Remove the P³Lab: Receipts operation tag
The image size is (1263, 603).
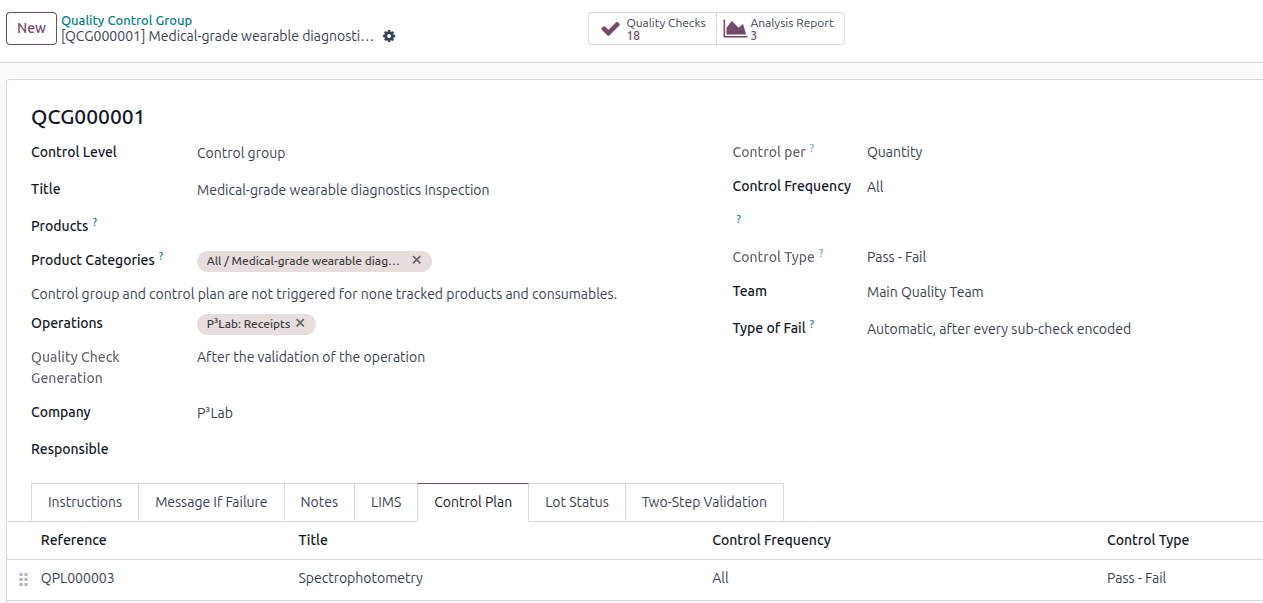coord(300,324)
